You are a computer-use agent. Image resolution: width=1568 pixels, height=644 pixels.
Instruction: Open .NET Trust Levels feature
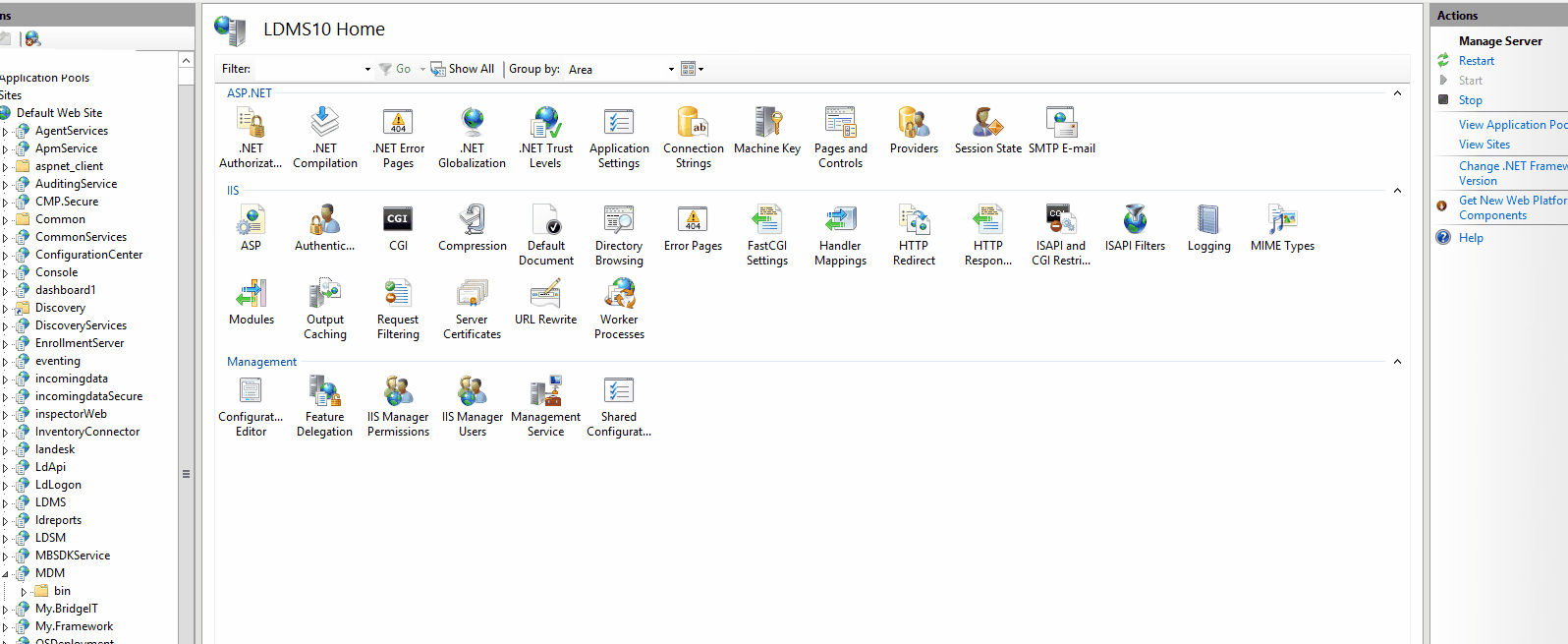click(546, 137)
